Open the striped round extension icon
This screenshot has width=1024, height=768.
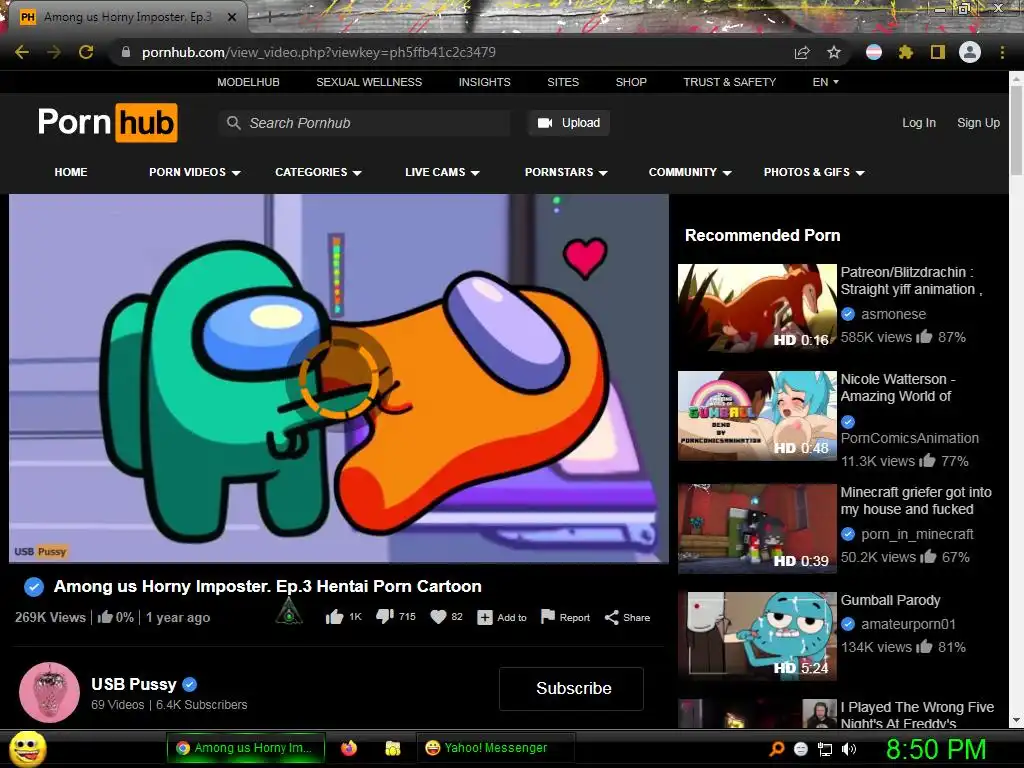pyautogui.click(x=874, y=52)
